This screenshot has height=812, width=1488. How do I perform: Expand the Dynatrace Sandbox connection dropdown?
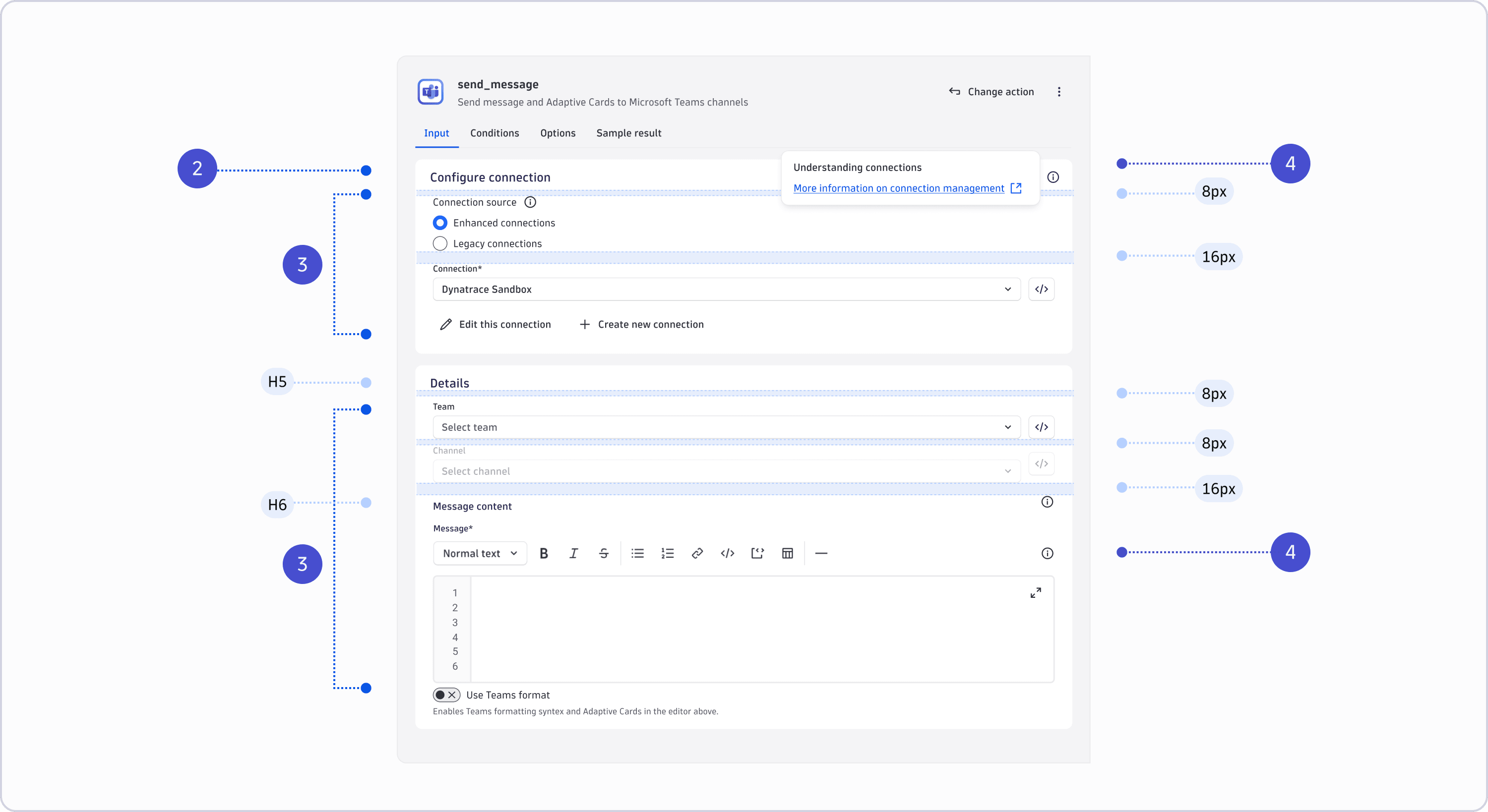tap(727, 290)
